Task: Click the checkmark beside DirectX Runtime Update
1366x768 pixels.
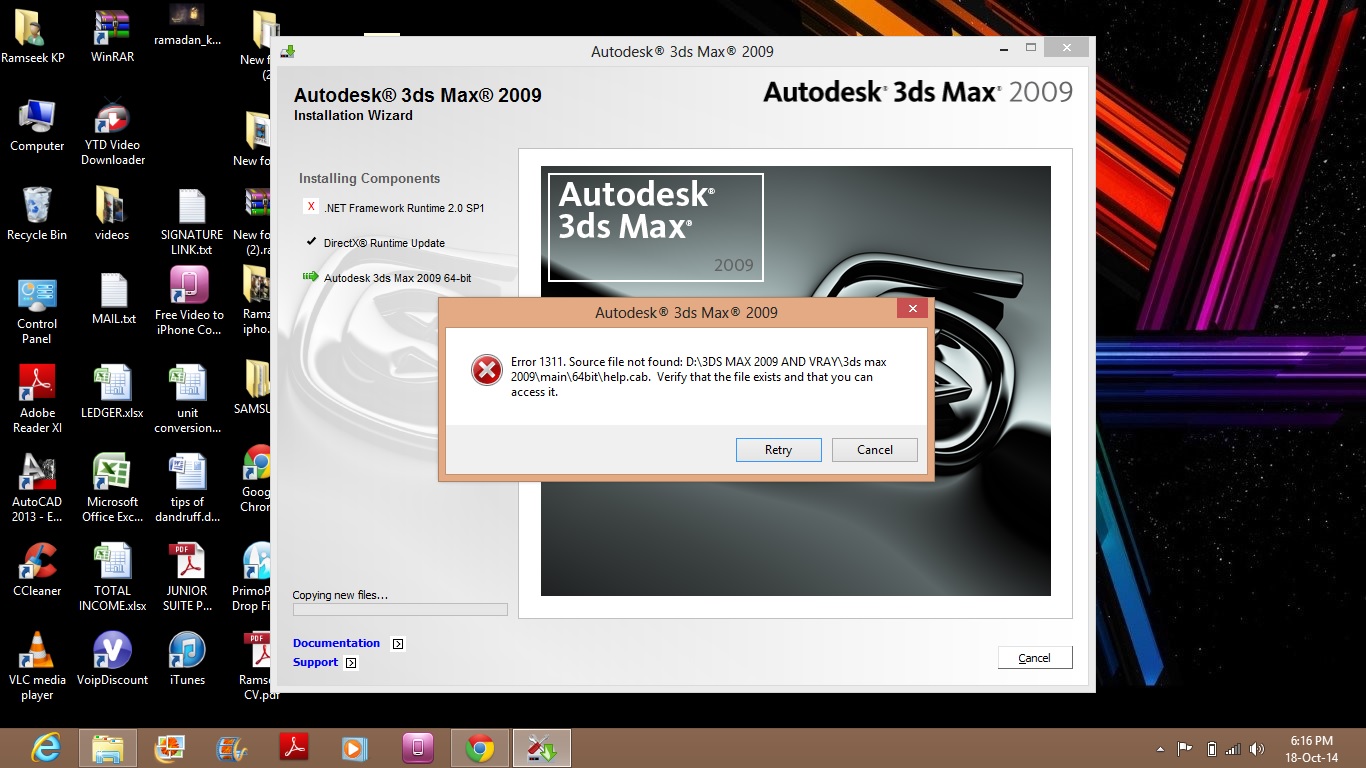Action: (x=311, y=242)
